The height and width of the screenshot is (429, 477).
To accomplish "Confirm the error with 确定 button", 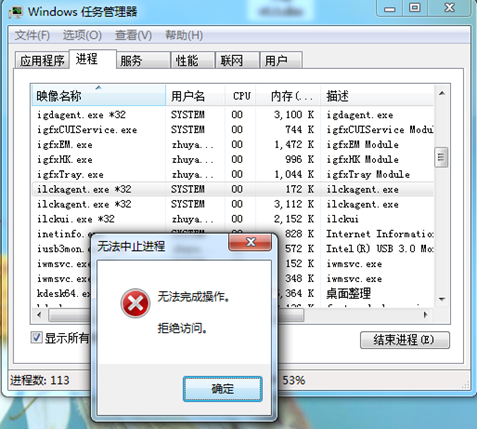I will pos(223,389).
